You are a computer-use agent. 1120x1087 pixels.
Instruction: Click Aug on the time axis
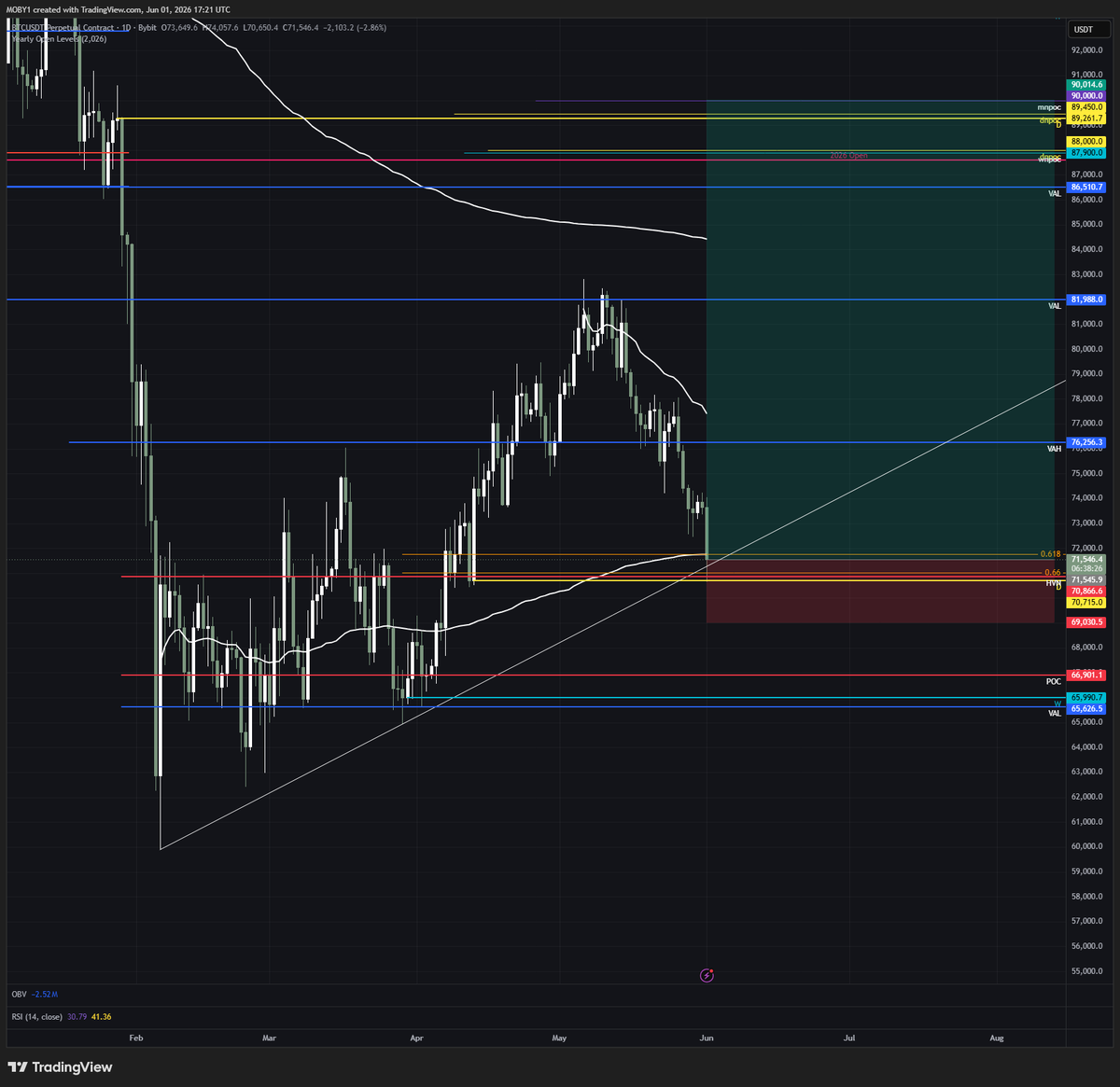tap(997, 1038)
